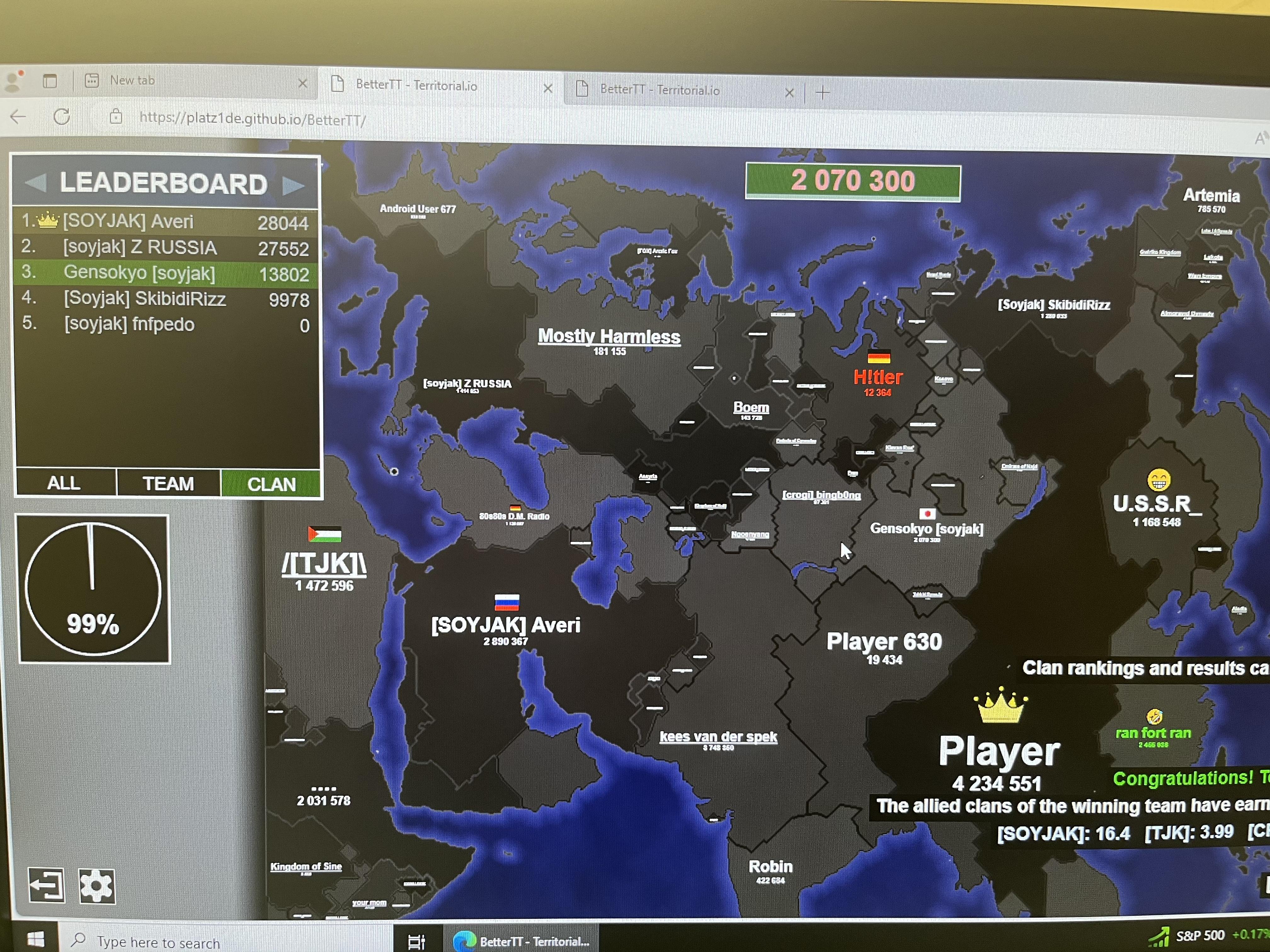
Task: Open a new browser tab
Action: 822,92
